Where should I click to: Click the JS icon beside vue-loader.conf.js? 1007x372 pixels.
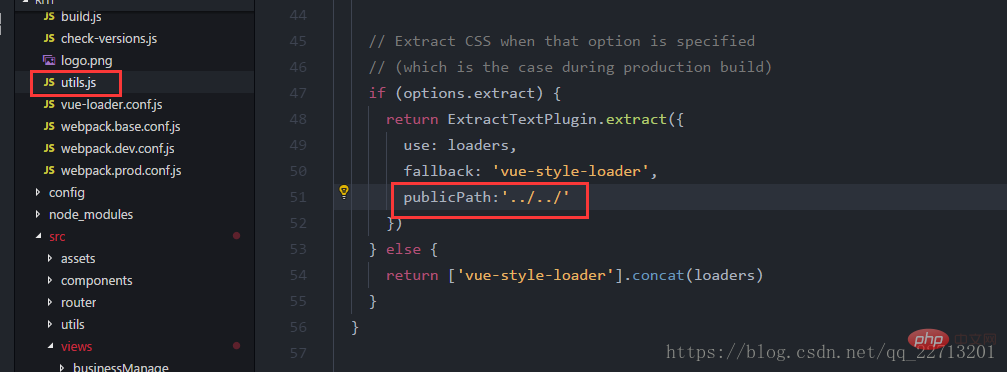pos(49,105)
